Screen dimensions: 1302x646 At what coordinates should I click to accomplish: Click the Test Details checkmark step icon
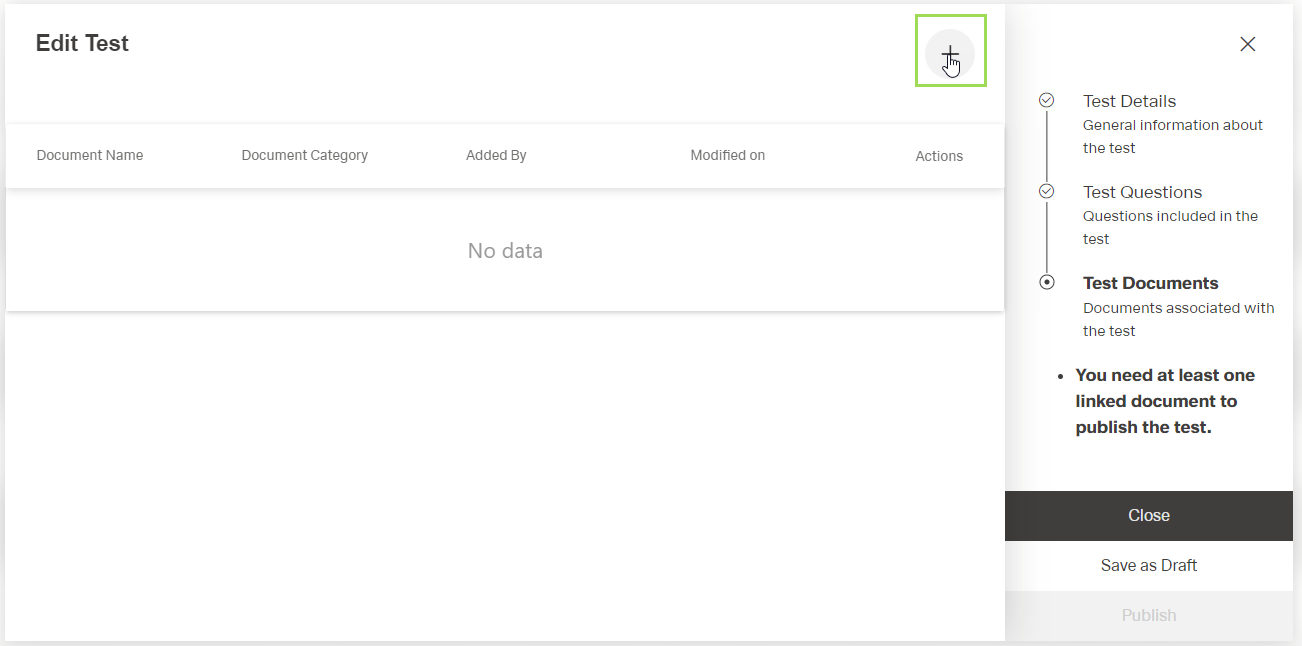click(1047, 100)
